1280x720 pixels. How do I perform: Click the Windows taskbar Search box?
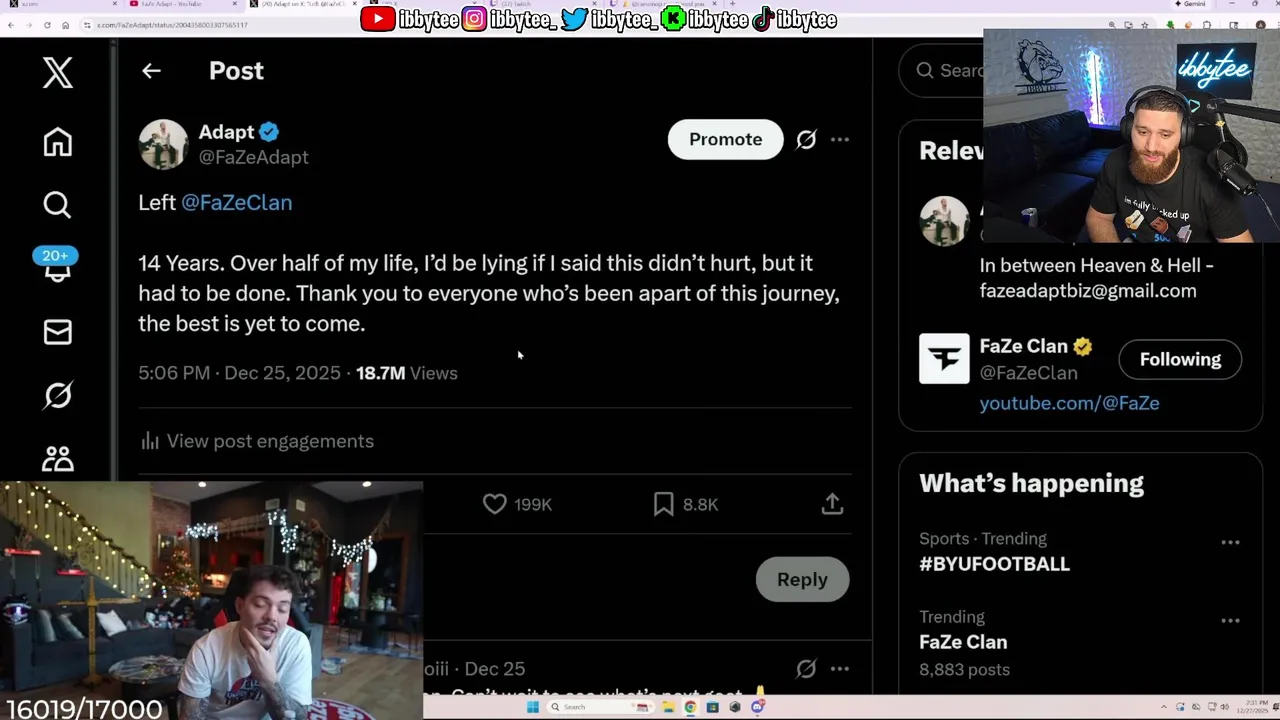pyautogui.click(x=600, y=707)
